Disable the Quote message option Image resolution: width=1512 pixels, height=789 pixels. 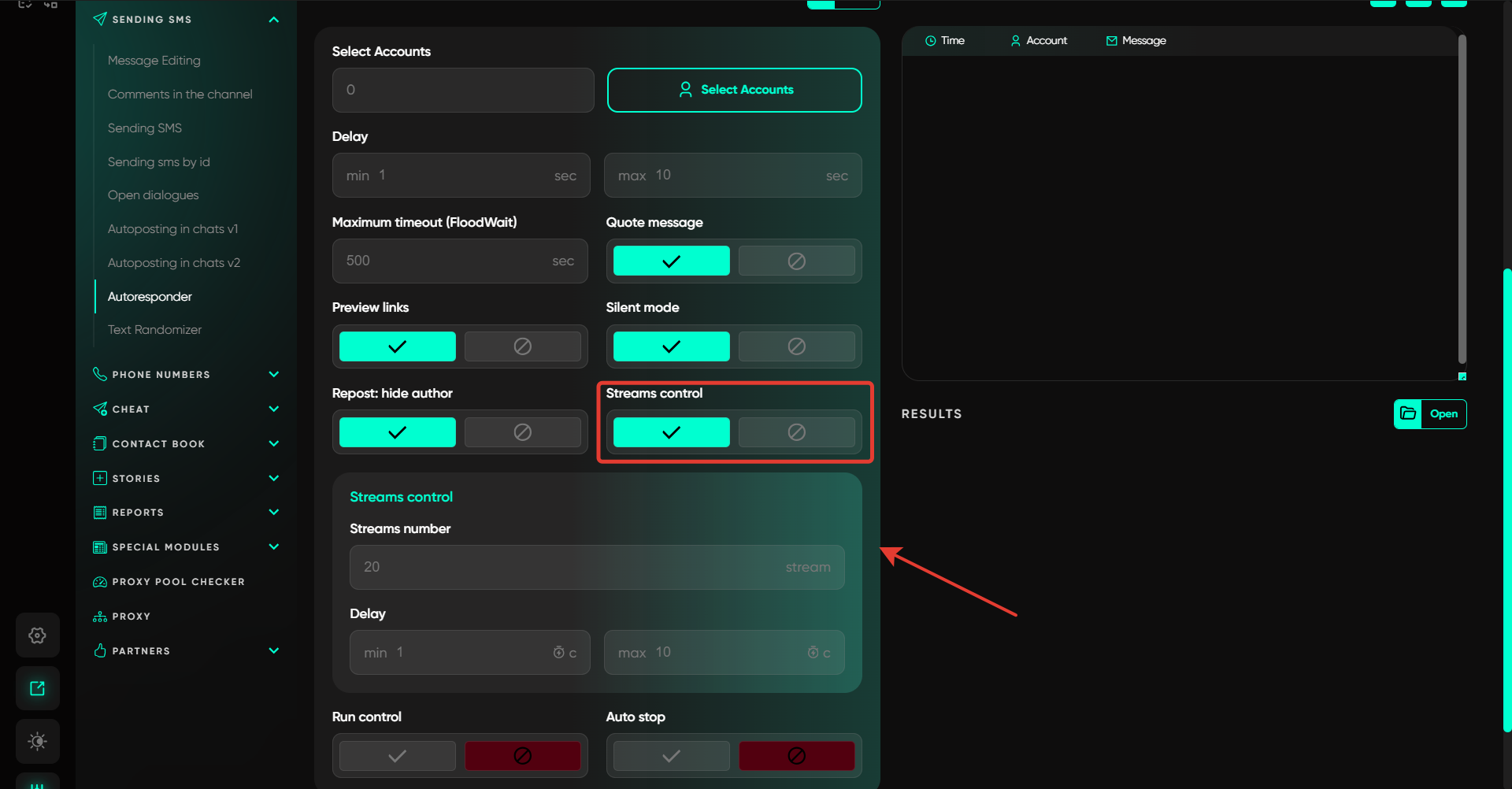click(796, 261)
